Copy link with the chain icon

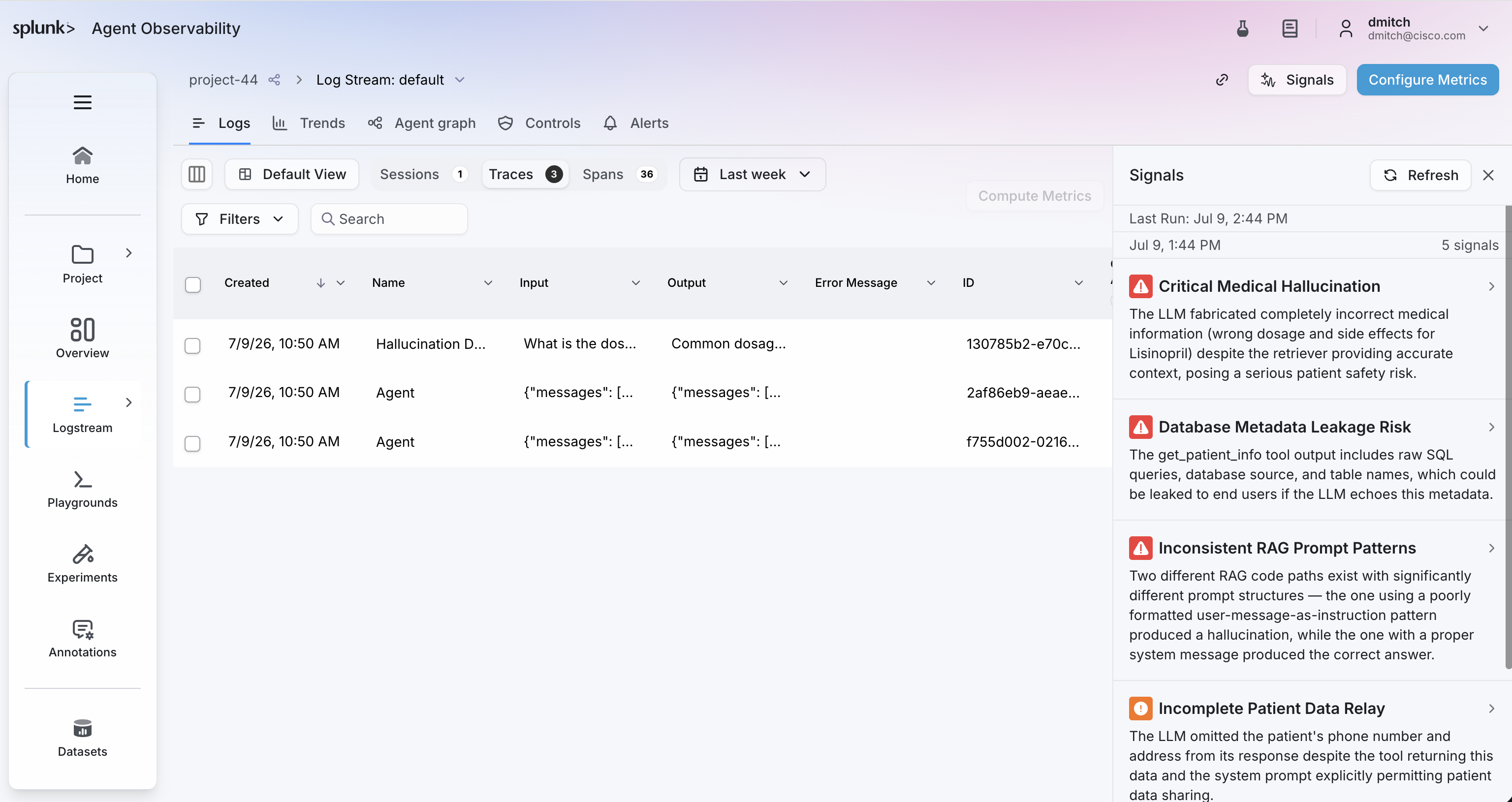pyautogui.click(x=1222, y=80)
